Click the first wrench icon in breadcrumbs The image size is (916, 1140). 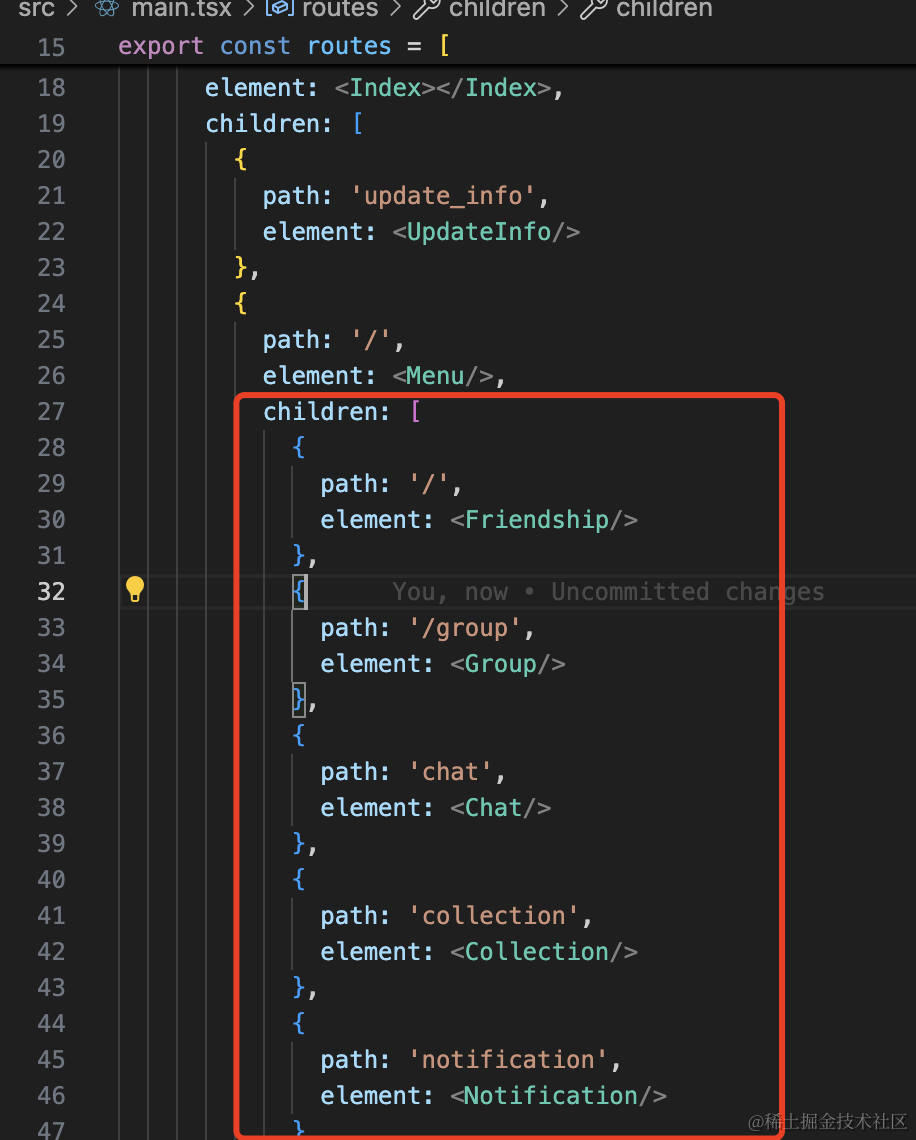[x=427, y=9]
